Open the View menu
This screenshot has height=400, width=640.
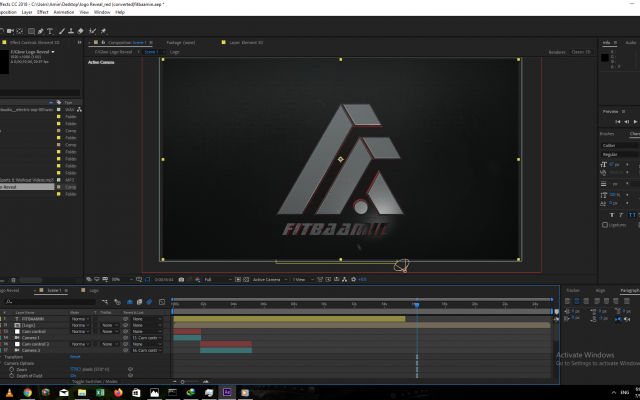click(84, 12)
